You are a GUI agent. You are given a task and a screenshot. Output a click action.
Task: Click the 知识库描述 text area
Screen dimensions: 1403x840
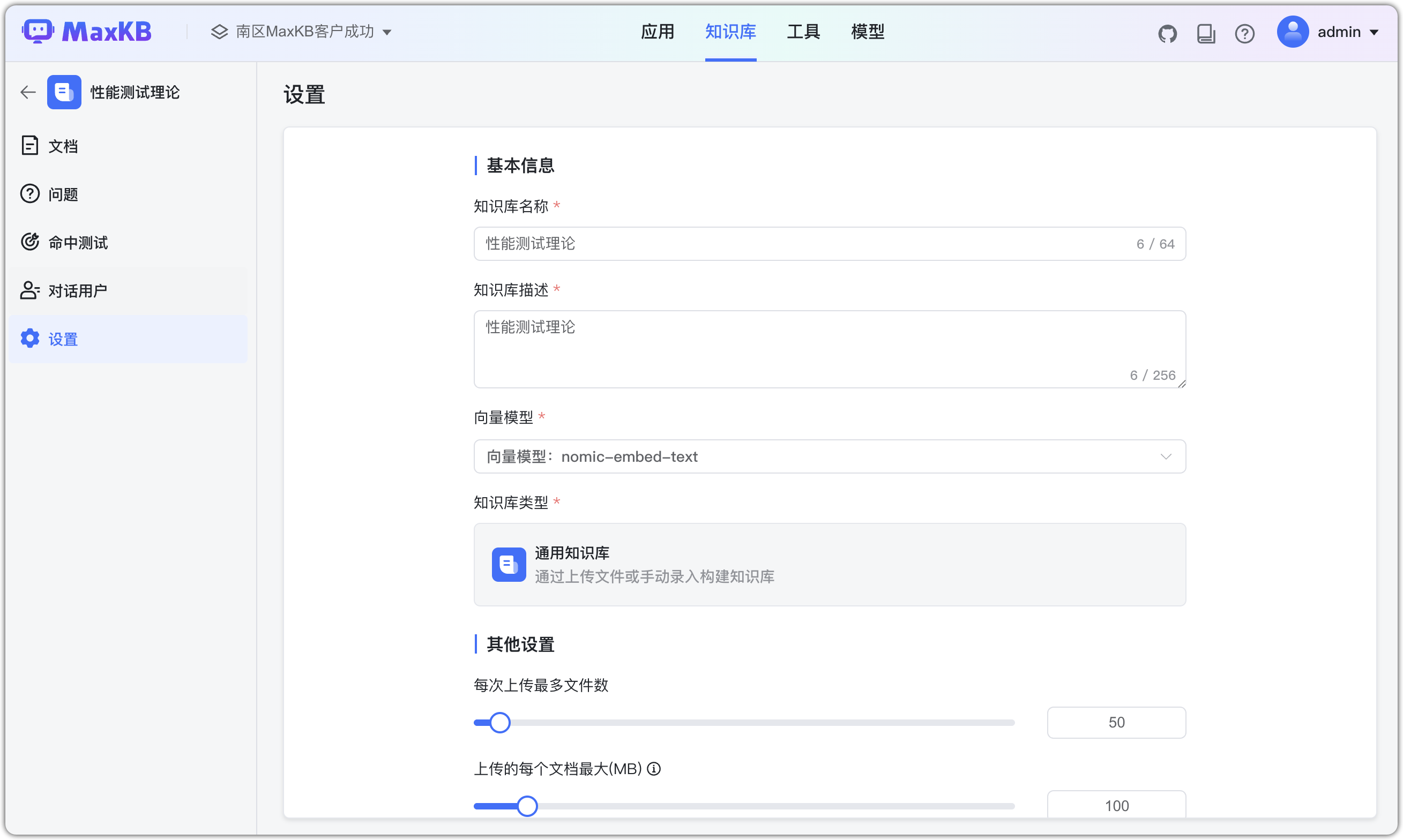830,349
